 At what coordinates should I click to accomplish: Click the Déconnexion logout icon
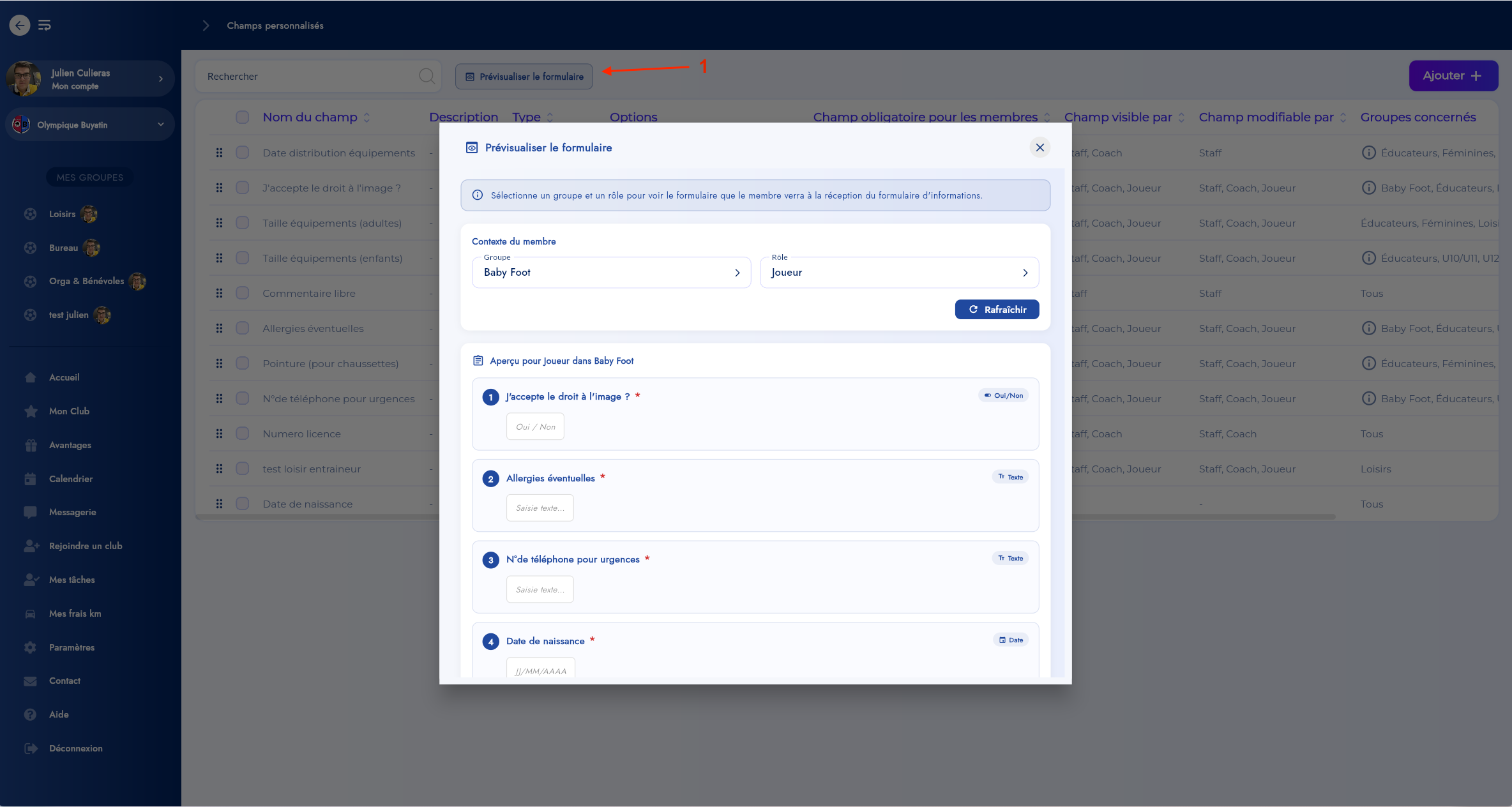(x=30, y=748)
